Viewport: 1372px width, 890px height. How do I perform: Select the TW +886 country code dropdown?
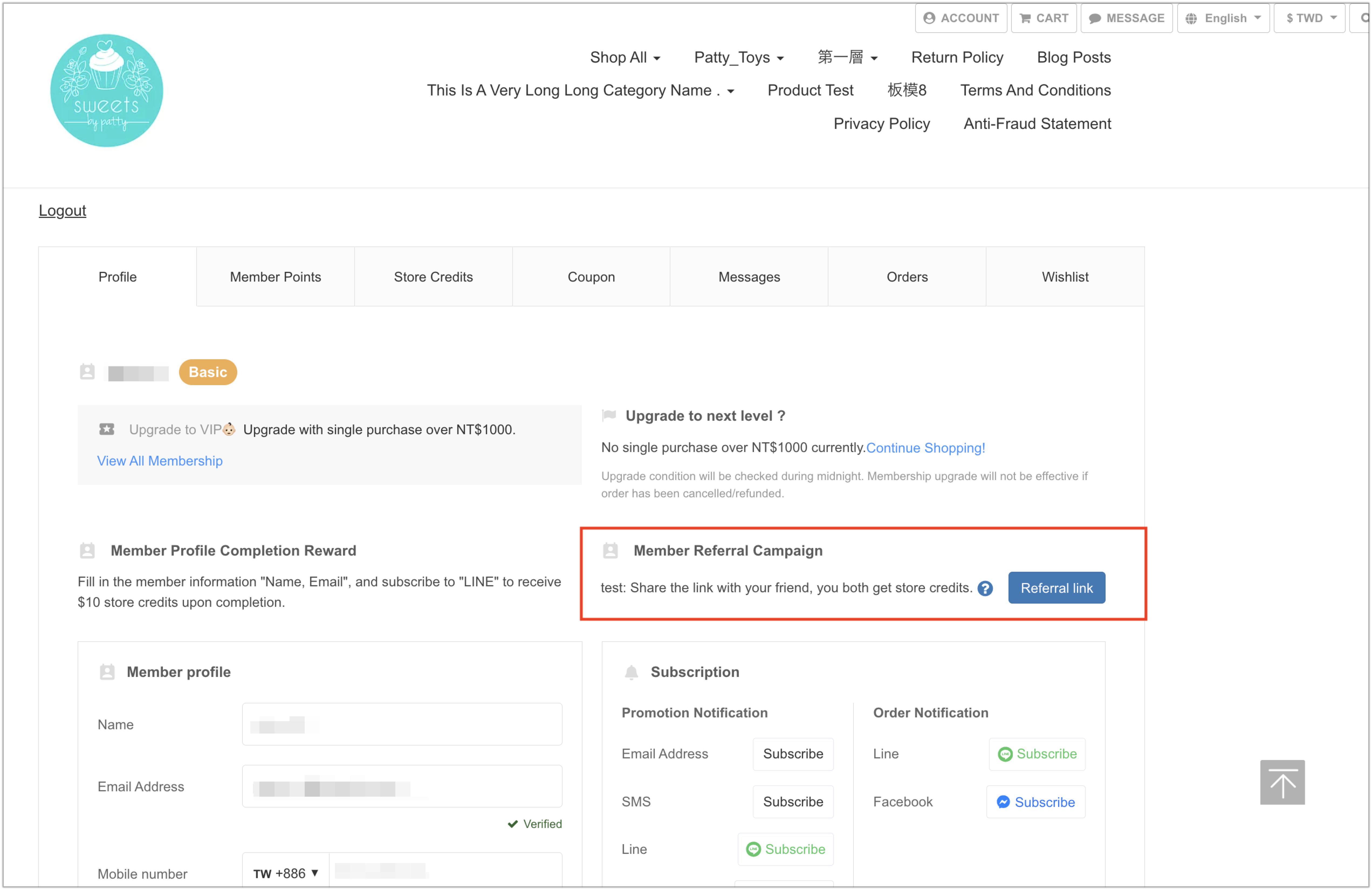pyautogui.click(x=286, y=873)
